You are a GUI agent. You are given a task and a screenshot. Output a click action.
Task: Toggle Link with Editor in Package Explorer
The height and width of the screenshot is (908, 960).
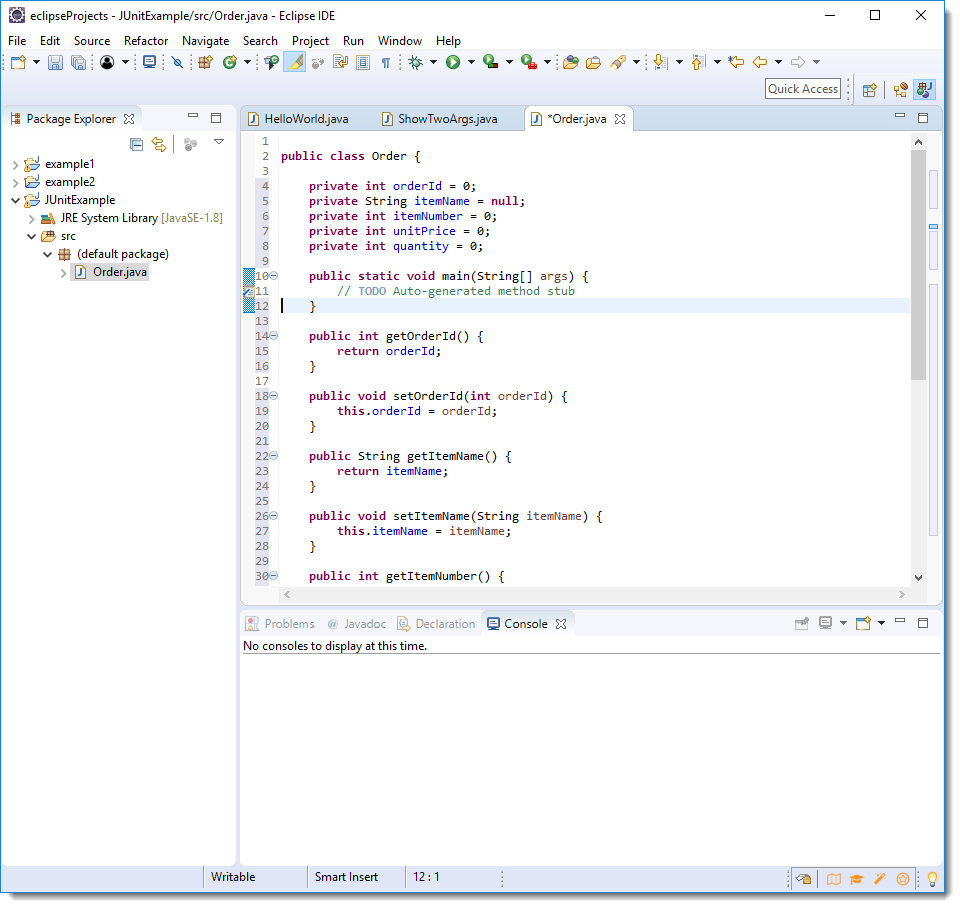pyautogui.click(x=159, y=144)
